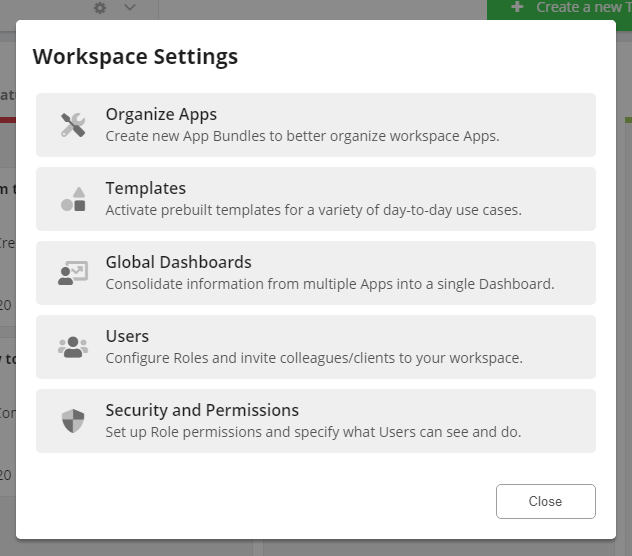Click the people group icon for Users
This screenshot has width=632, height=556.
click(x=73, y=347)
